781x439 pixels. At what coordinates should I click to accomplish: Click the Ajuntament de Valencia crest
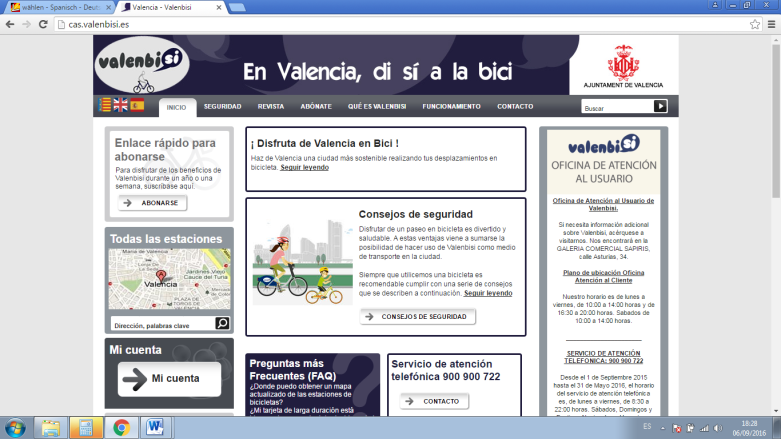click(x=623, y=62)
